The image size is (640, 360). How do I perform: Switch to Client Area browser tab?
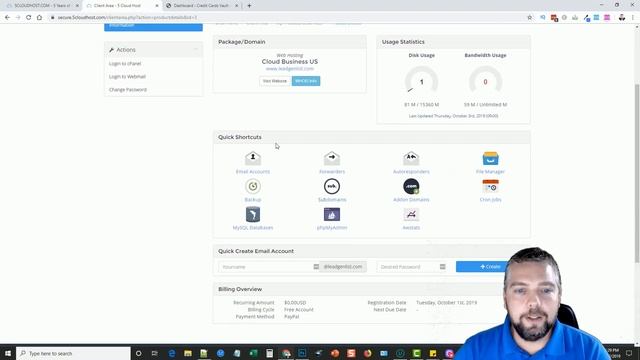click(x=122, y=6)
